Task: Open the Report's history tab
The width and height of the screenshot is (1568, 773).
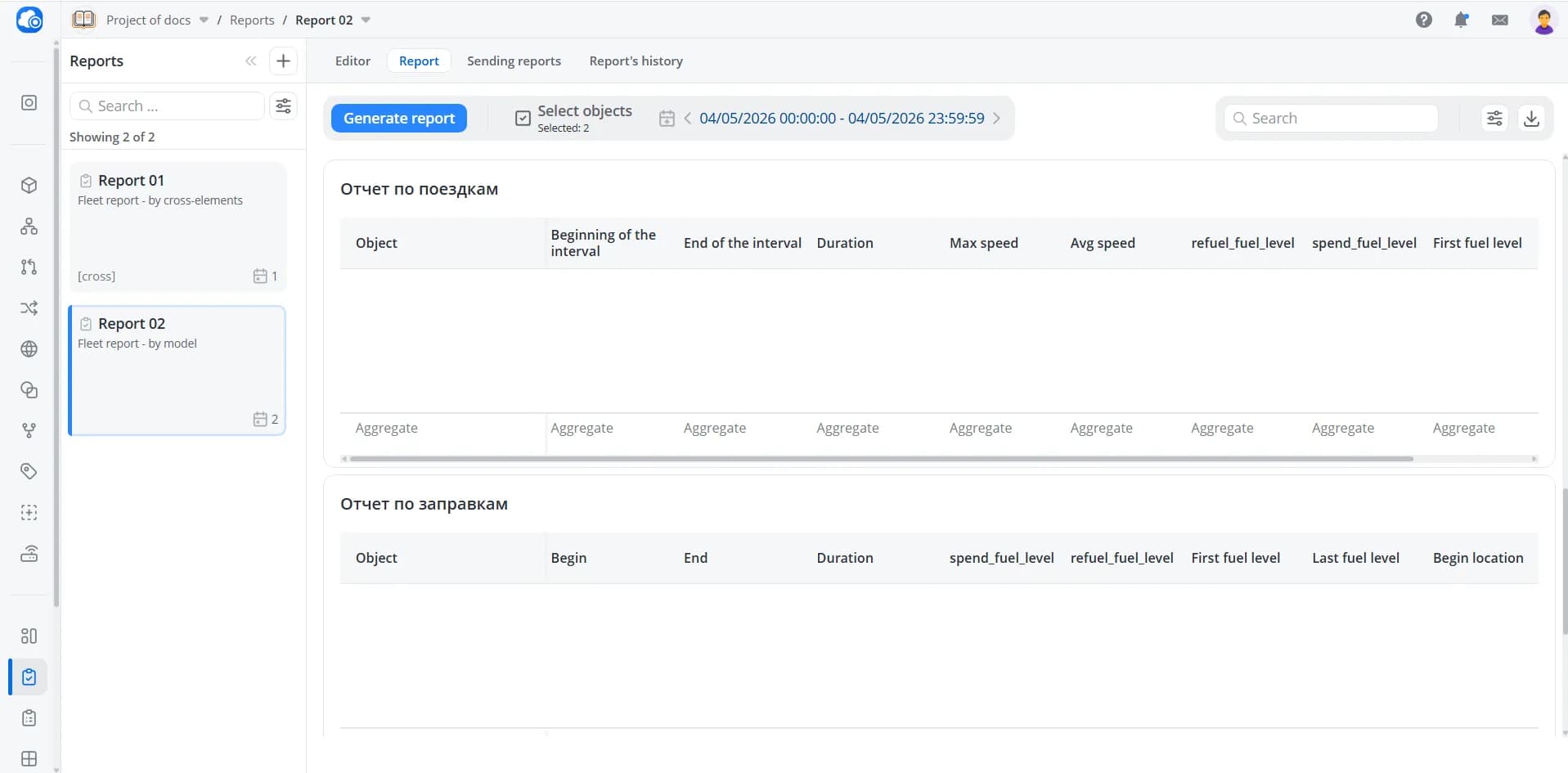Action: coord(636,61)
